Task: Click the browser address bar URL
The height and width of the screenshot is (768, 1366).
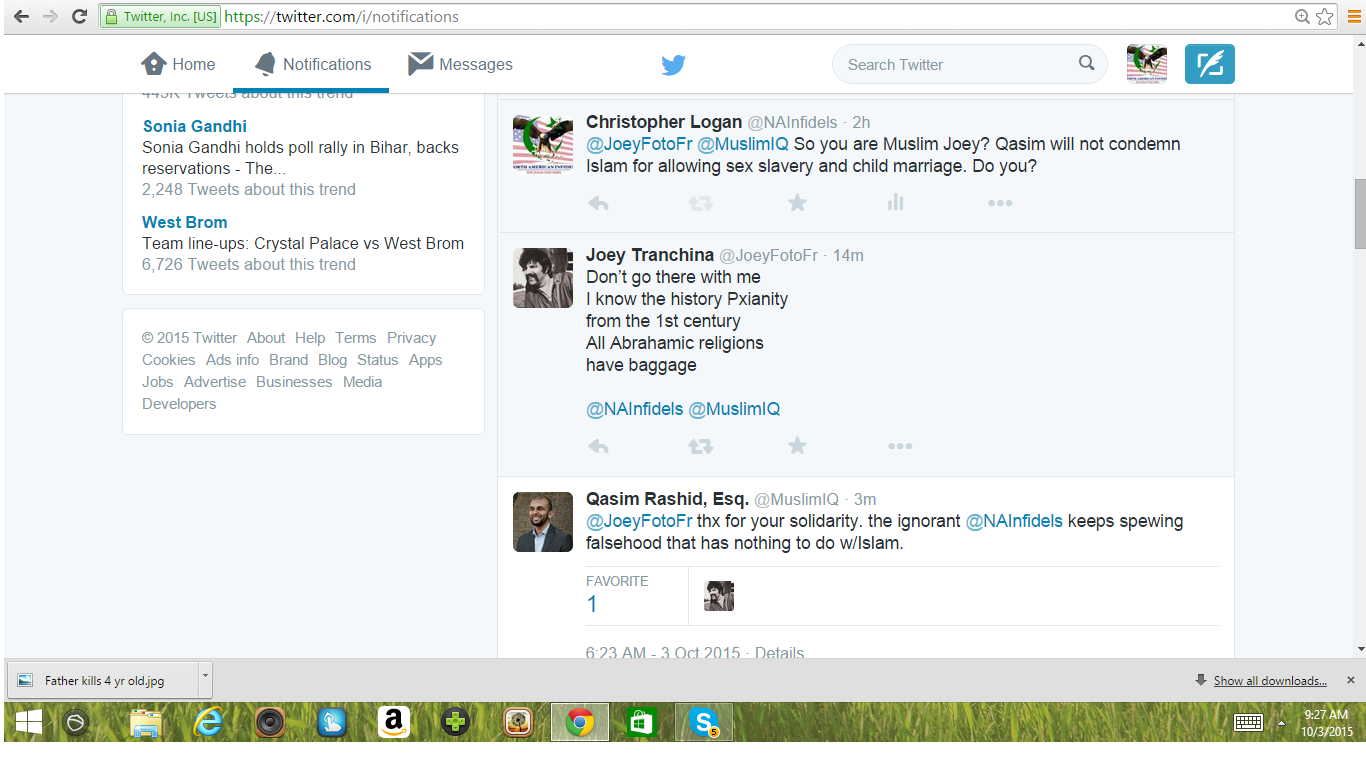Action: [x=342, y=17]
